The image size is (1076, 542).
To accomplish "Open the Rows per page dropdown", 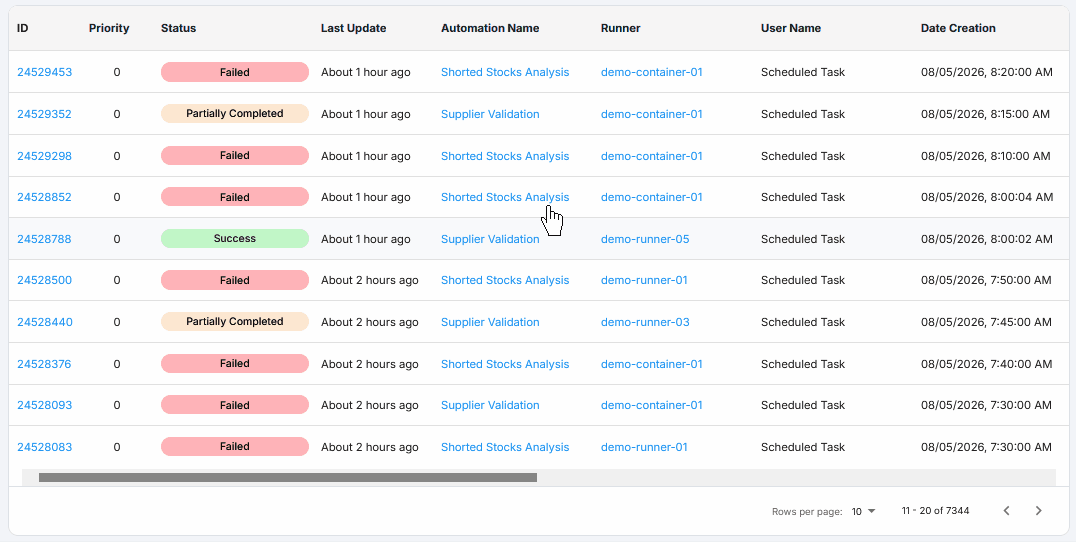I will tap(864, 511).
